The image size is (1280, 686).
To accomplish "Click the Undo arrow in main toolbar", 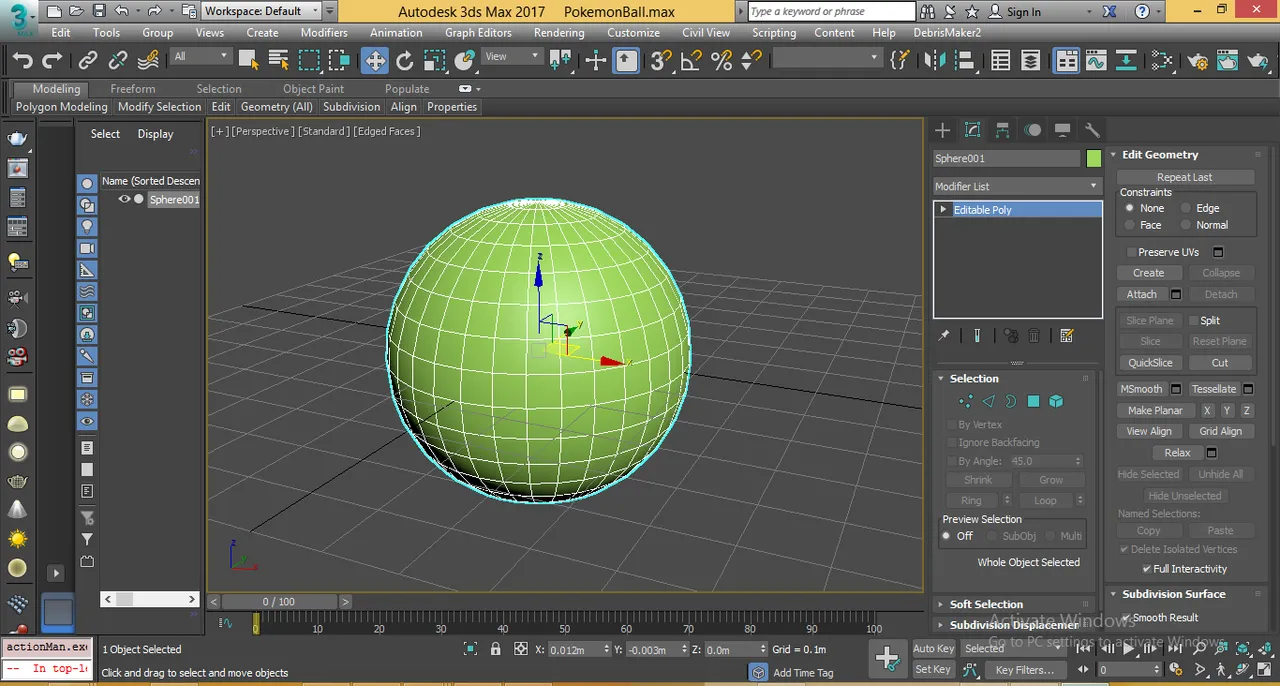I will [22, 61].
